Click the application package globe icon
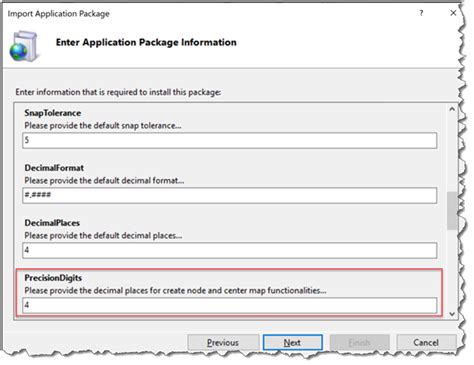The image size is (474, 365). pos(23,46)
